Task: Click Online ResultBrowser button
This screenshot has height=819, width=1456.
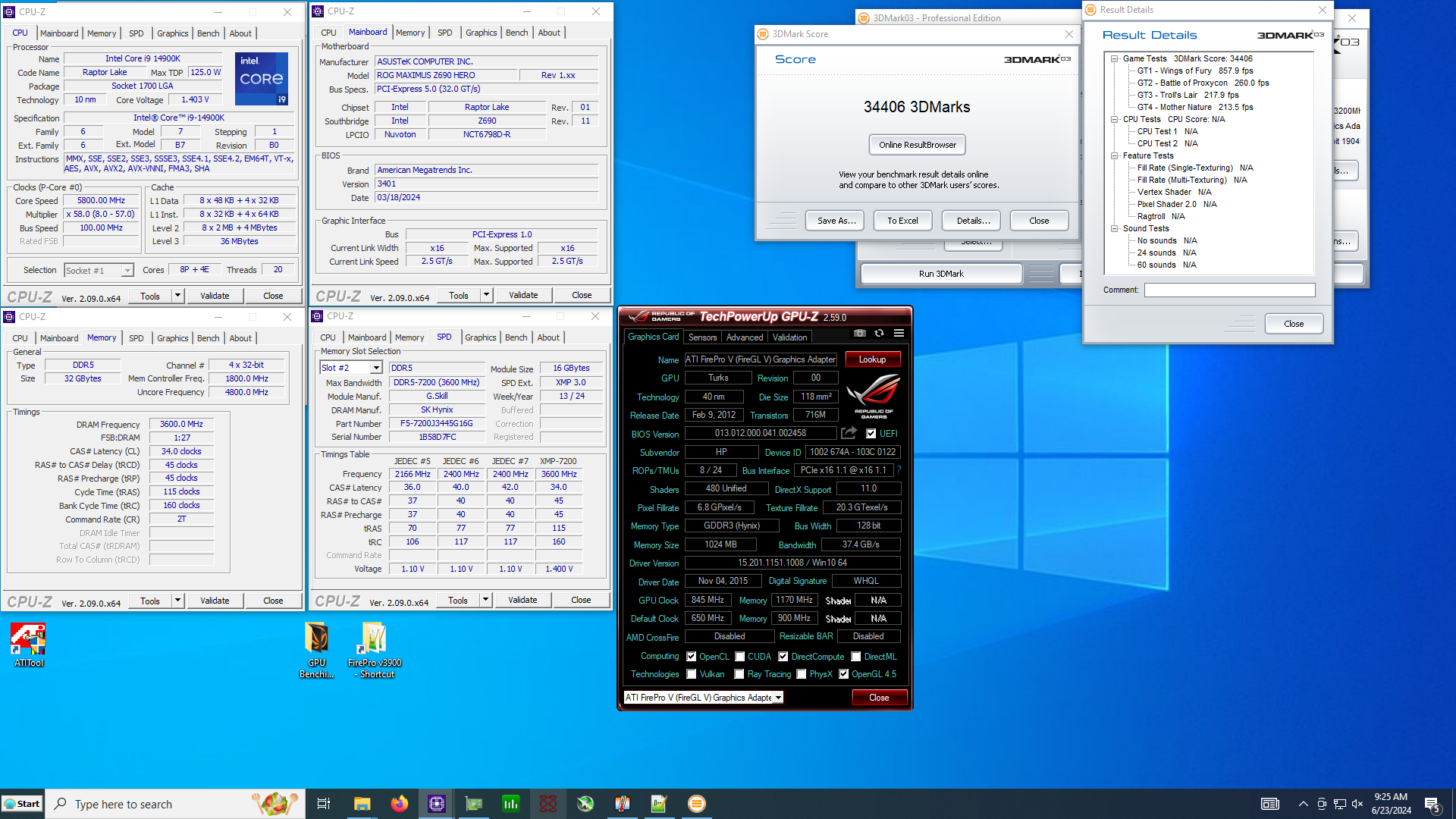Action: point(918,145)
